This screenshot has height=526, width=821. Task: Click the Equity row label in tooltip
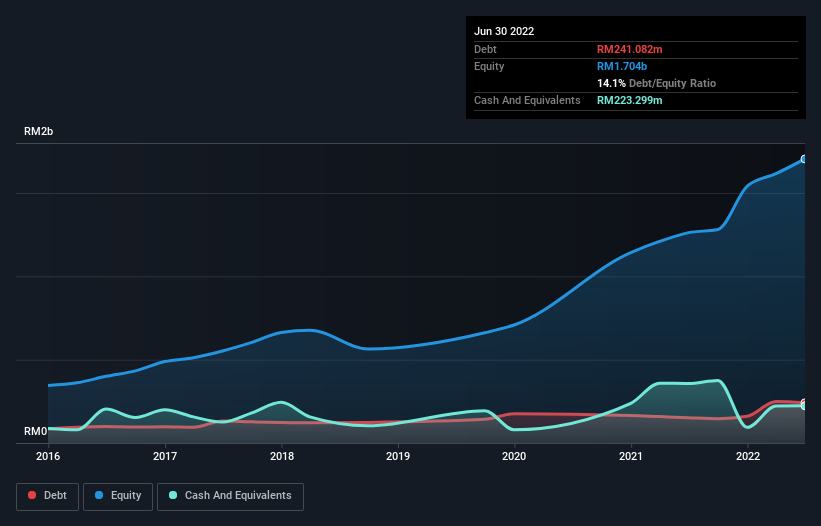489,66
